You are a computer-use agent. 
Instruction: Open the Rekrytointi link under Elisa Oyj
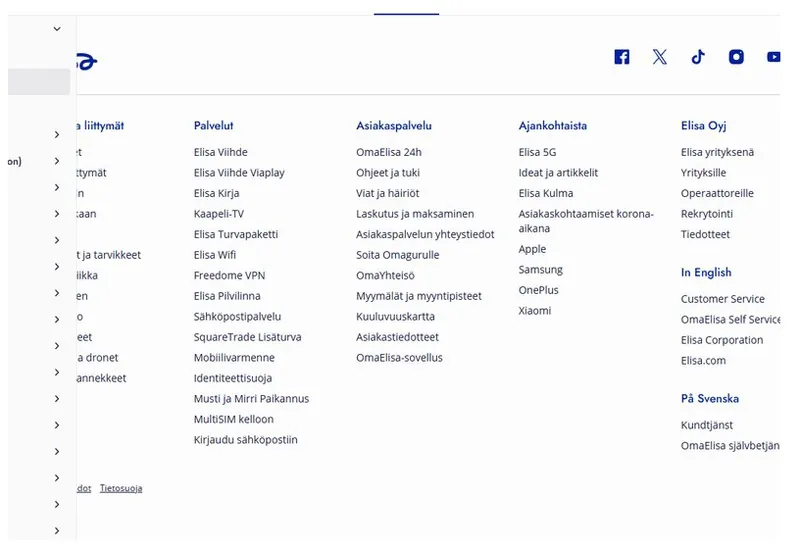coord(707,214)
